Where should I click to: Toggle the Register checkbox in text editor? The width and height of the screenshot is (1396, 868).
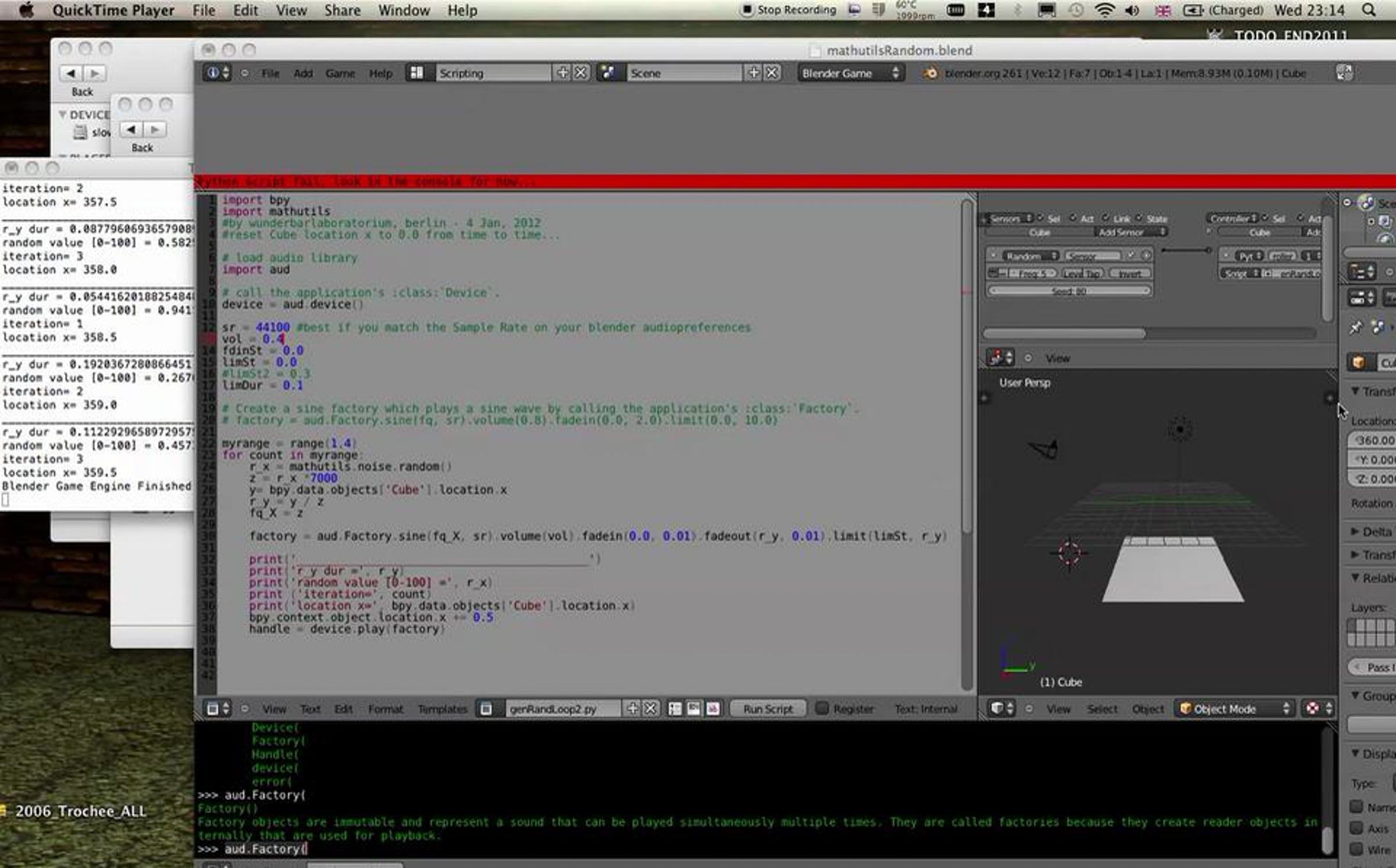point(822,709)
